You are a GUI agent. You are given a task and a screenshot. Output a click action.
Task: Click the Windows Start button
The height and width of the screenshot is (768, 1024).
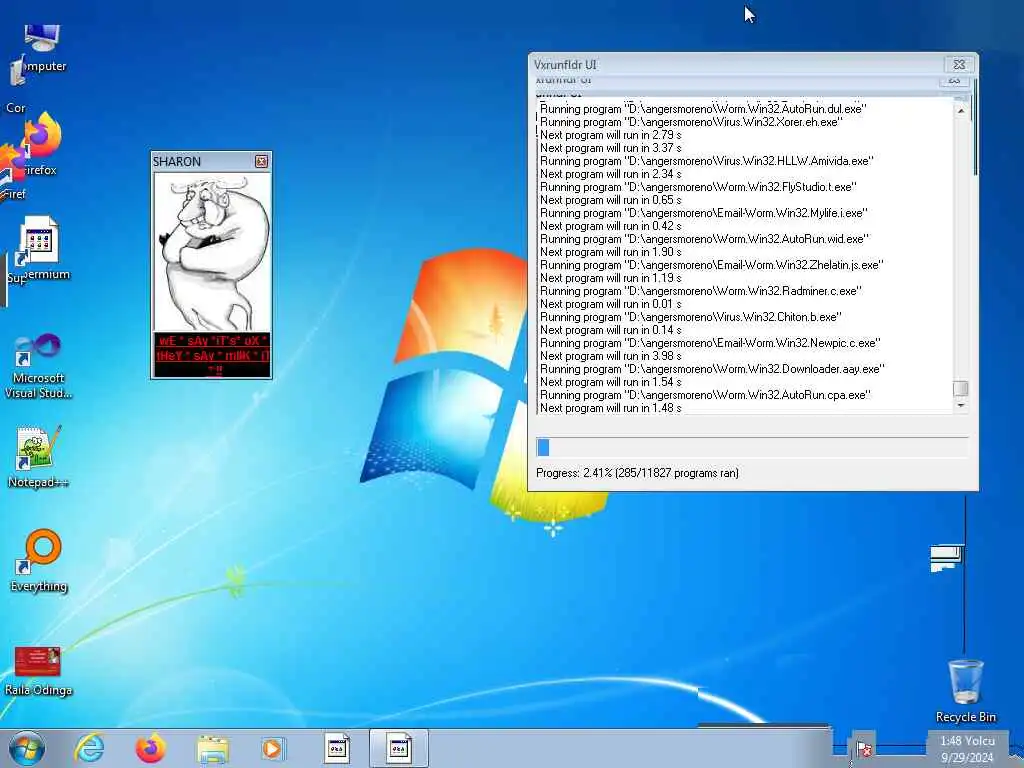[x=27, y=748]
